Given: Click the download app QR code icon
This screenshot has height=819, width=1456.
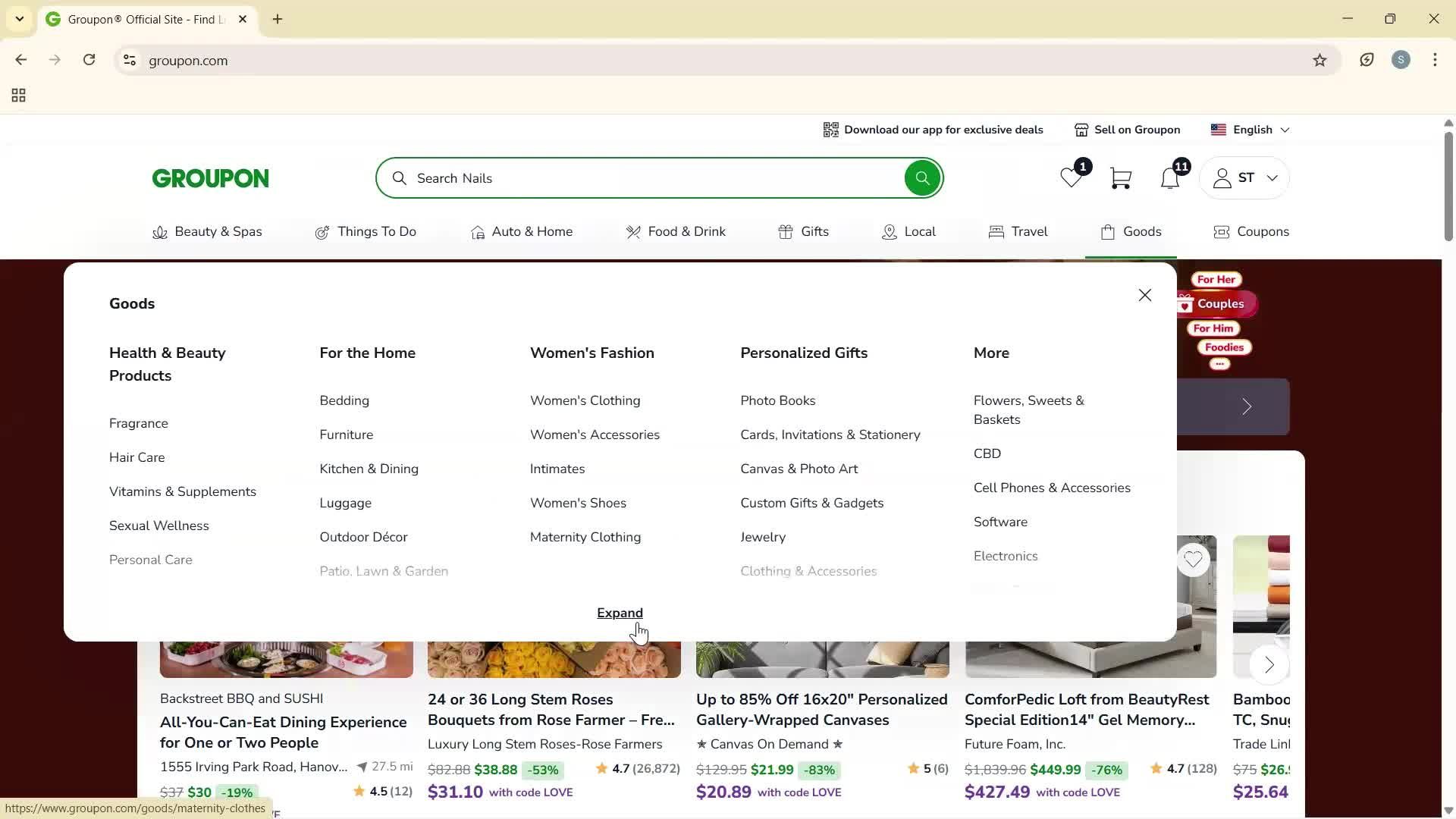Looking at the screenshot, I should point(830,130).
